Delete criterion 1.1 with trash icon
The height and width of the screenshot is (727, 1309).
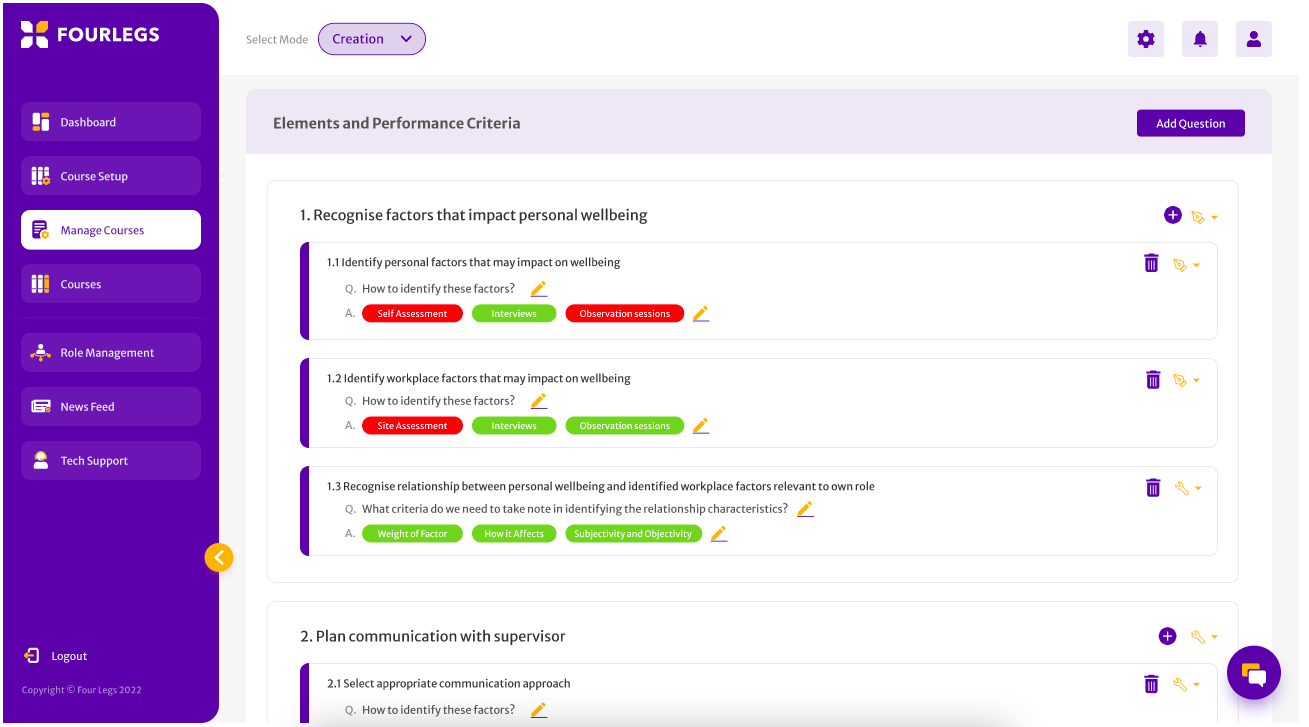click(x=1151, y=263)
